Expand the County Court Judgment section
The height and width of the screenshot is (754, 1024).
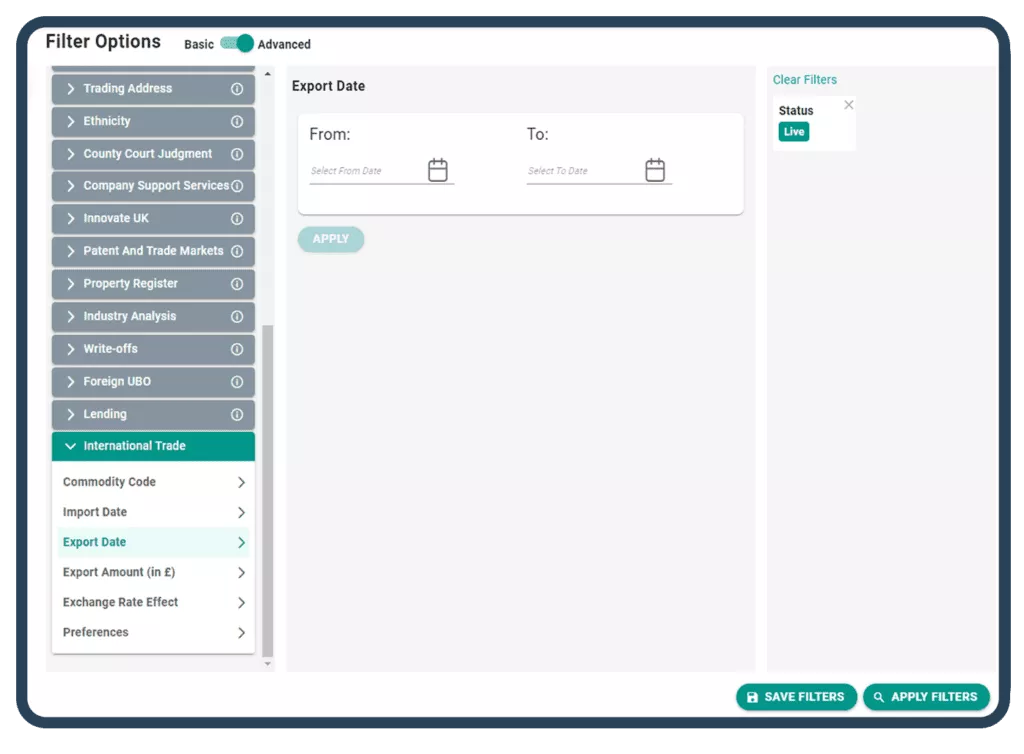pos(153,154)
